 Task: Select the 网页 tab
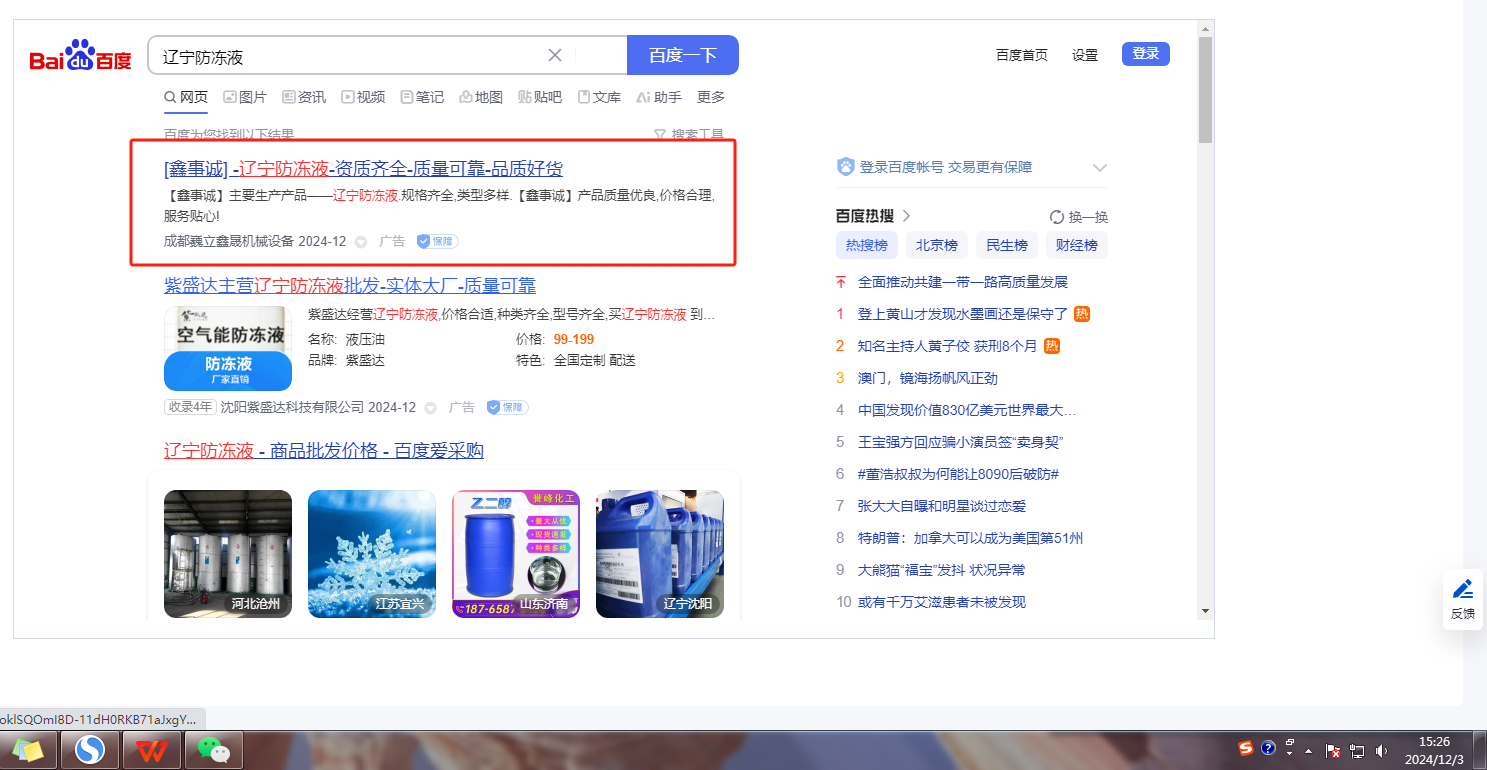point(186,97)
